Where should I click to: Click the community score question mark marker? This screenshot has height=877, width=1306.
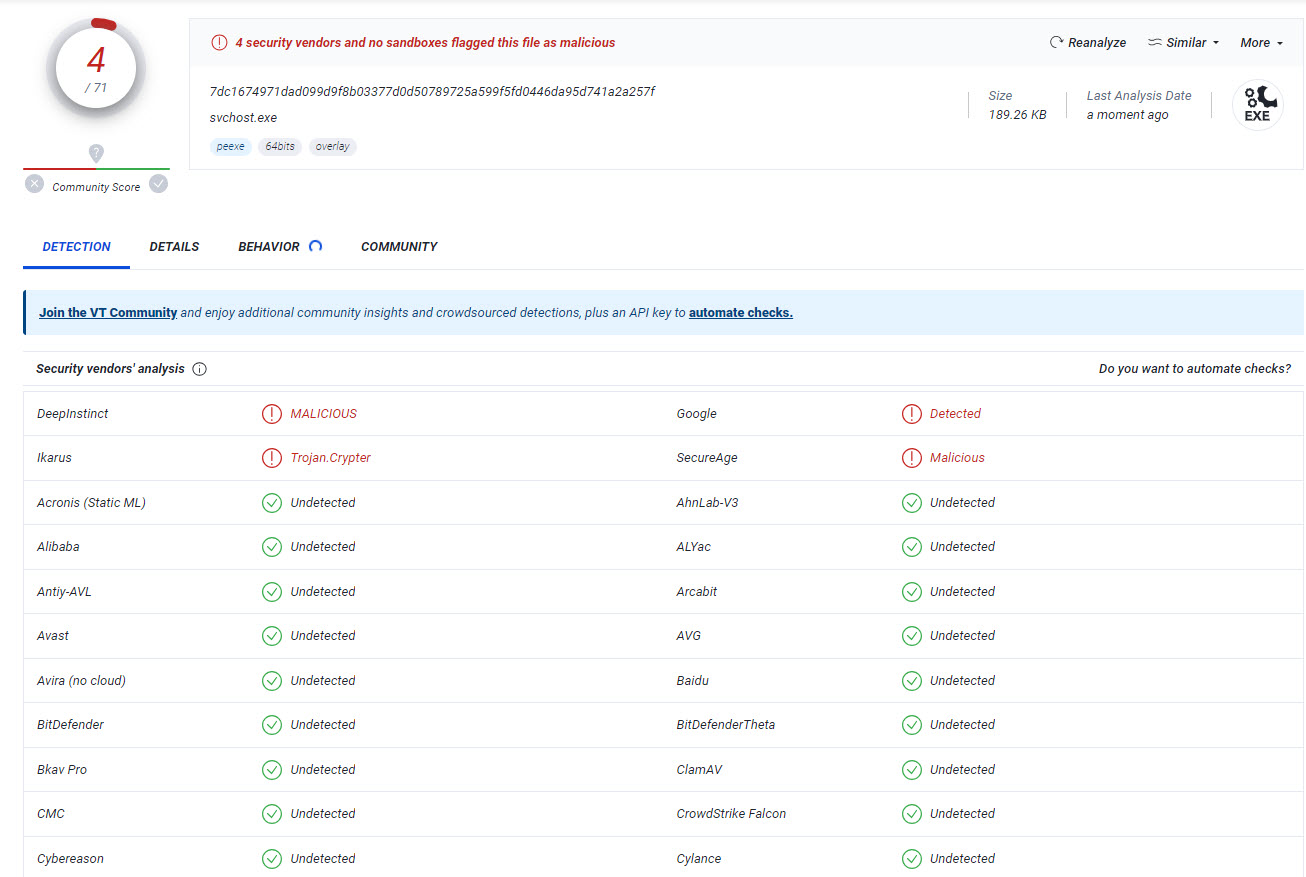click(x=96, y=153)
